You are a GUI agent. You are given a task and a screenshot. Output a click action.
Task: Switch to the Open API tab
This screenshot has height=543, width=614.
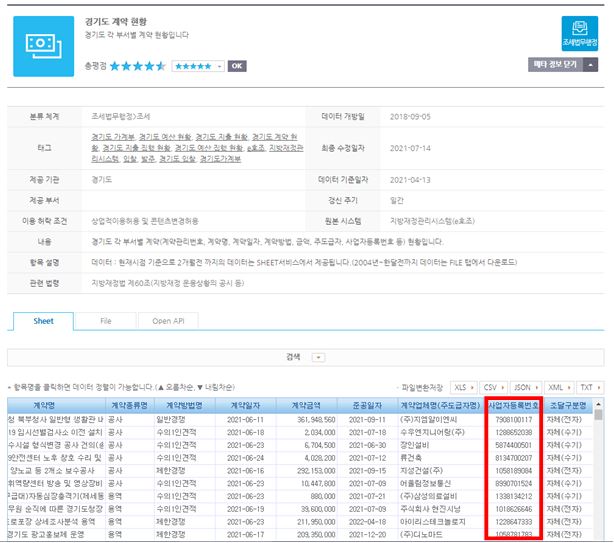point(168,321)
